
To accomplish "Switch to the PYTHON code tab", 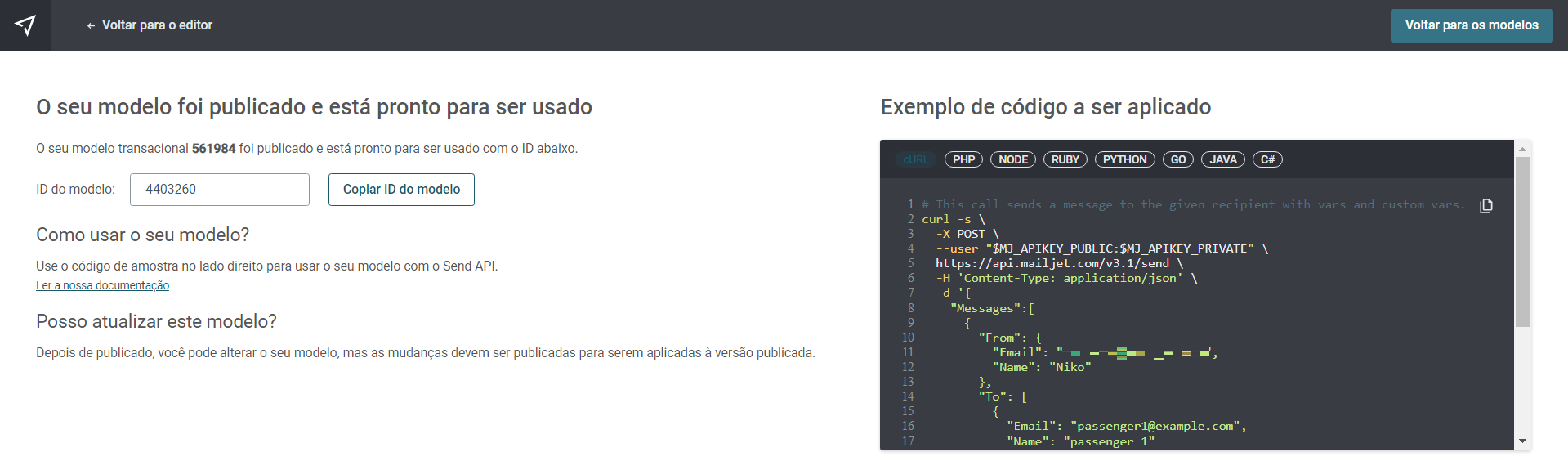I will pyautogui.click(x=1125, y=159).
